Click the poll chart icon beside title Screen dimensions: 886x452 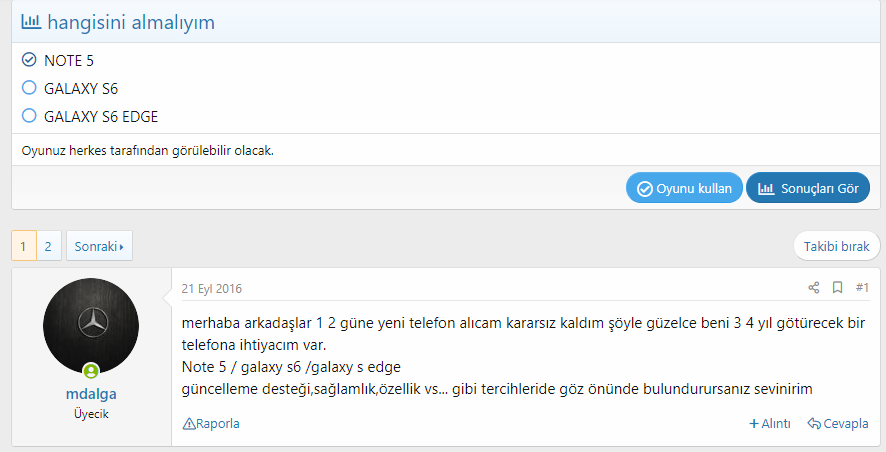pyautogui.click(x=31, y=22)
